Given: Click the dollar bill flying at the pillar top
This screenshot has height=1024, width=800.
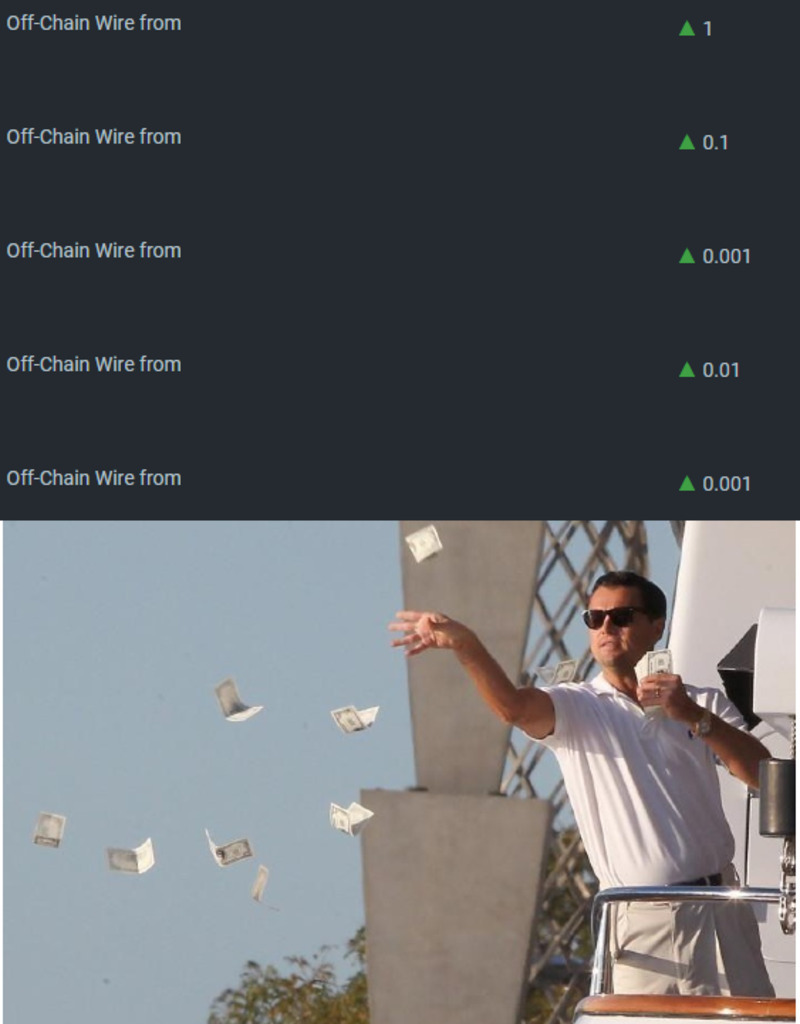Looking at the screenshot, I should click(424, 543).
